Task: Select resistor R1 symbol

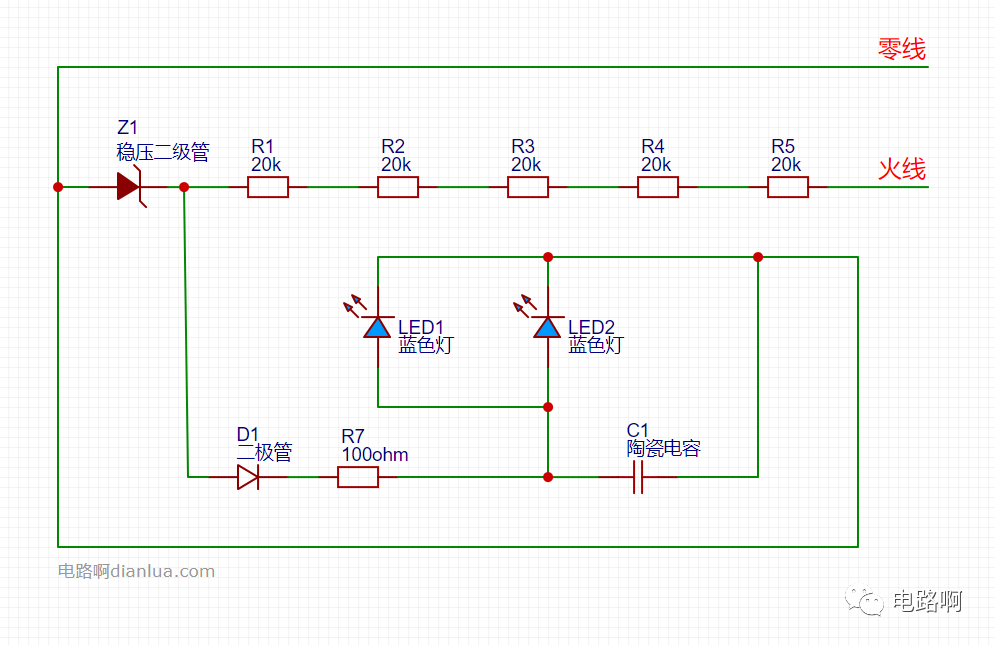Action: click(268, 187)
